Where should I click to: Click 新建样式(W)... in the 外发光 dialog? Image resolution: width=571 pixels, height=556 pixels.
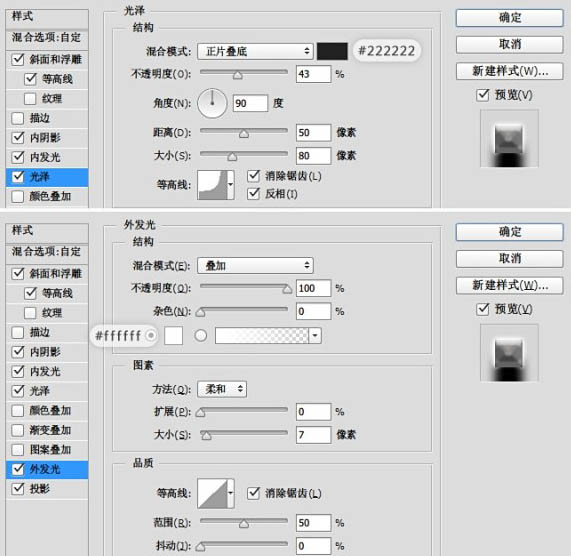click(509, 285)
